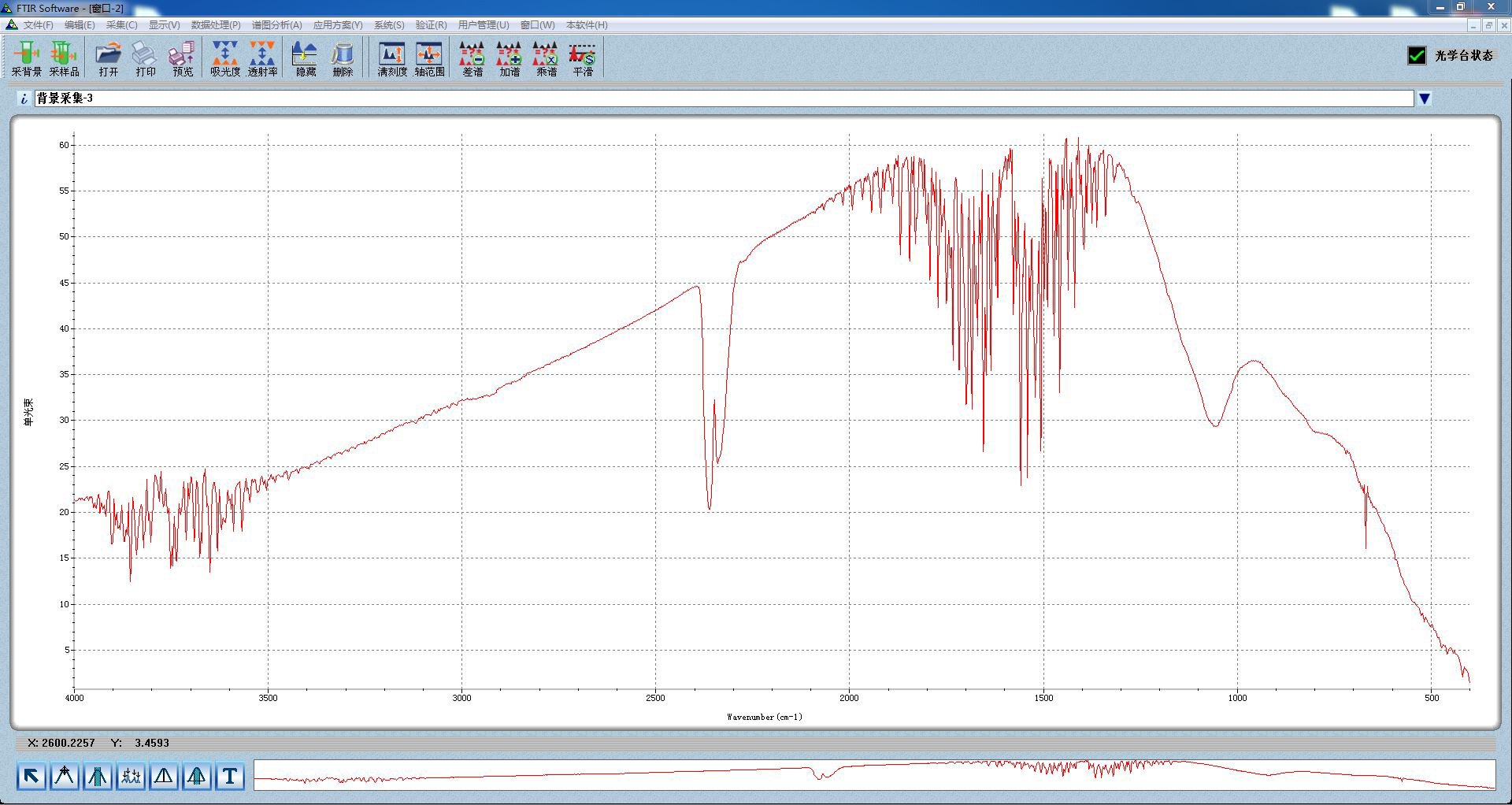Open print preview via 预览

coord(183,58)
